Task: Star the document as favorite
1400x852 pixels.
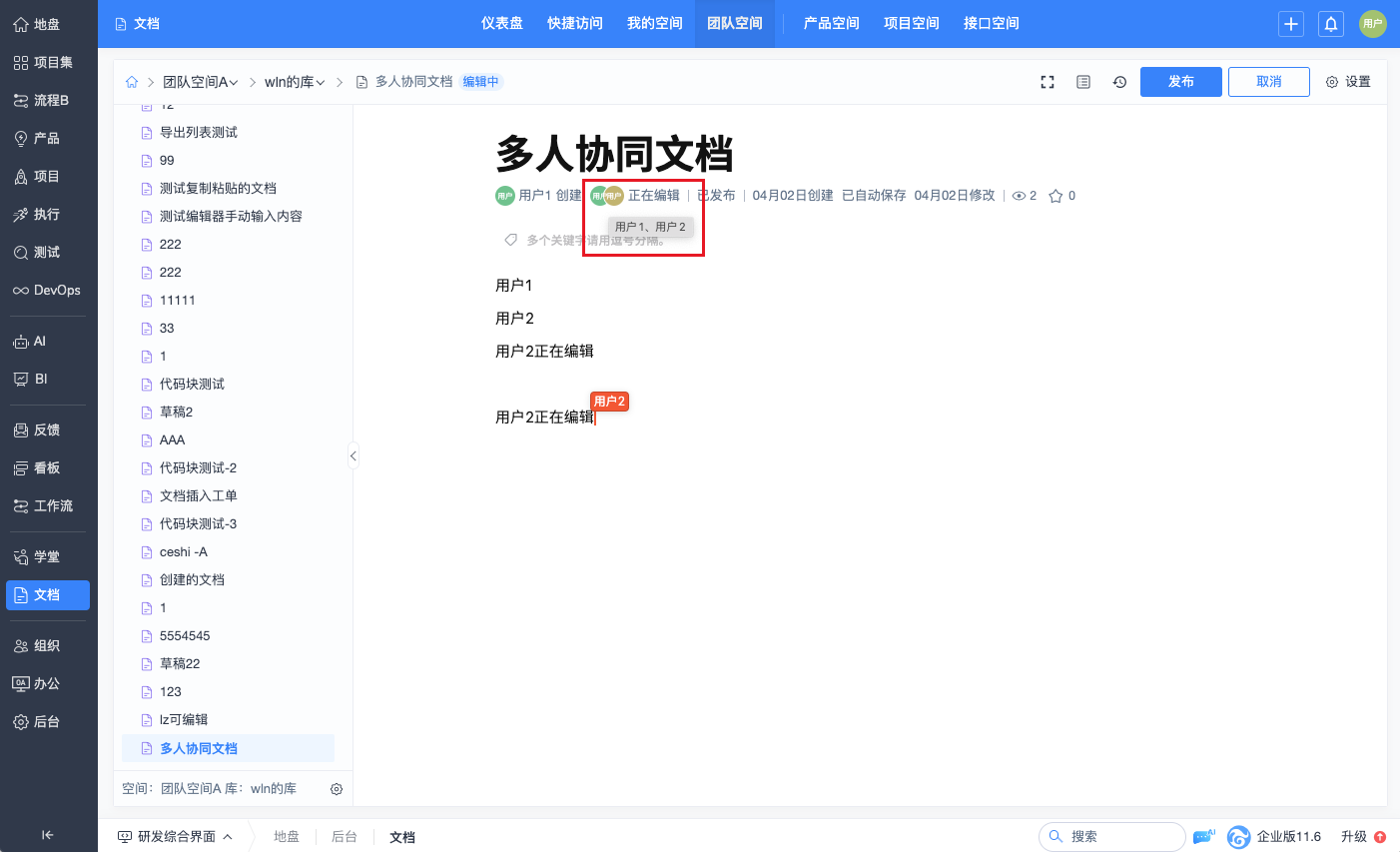Action: pyautogui.click(x=1055, y=196)
